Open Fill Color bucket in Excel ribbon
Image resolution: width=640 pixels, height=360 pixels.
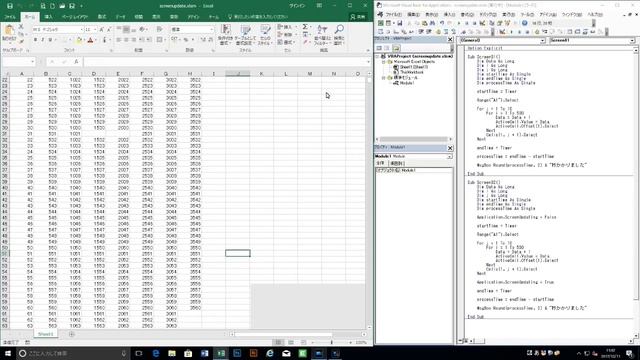coord(79,40)
